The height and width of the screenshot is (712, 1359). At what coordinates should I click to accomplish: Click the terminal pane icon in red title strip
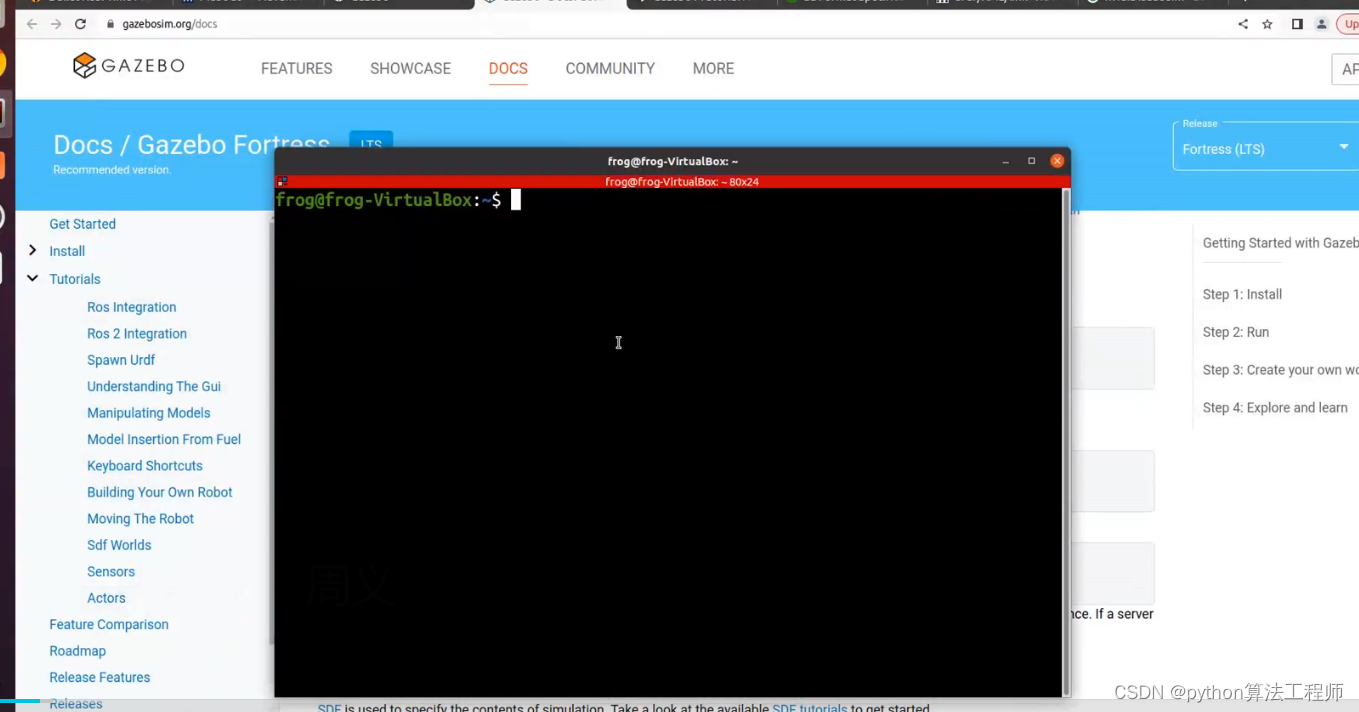tap(282, 182)
